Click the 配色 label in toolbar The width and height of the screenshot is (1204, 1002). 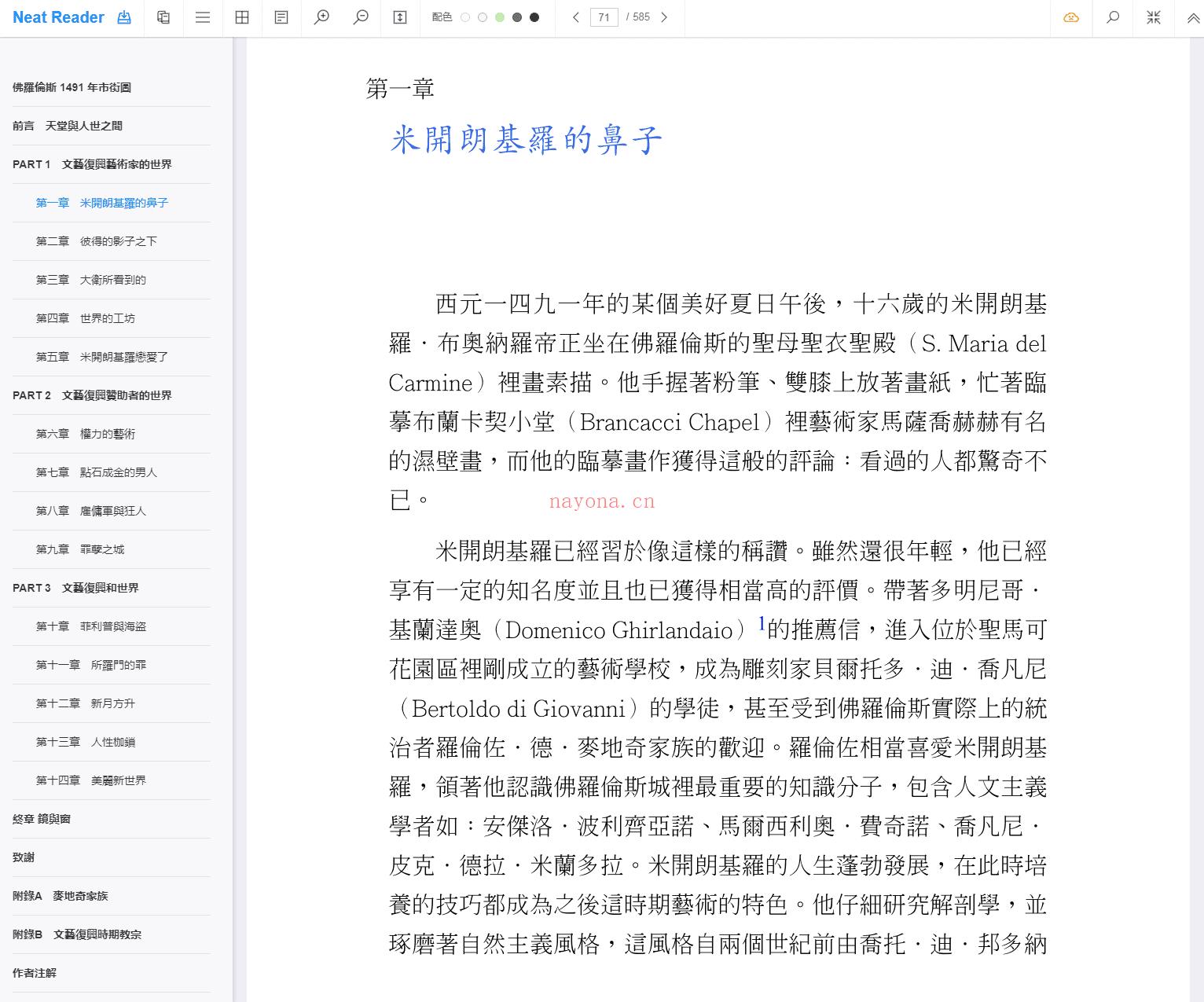coord(442,17)
